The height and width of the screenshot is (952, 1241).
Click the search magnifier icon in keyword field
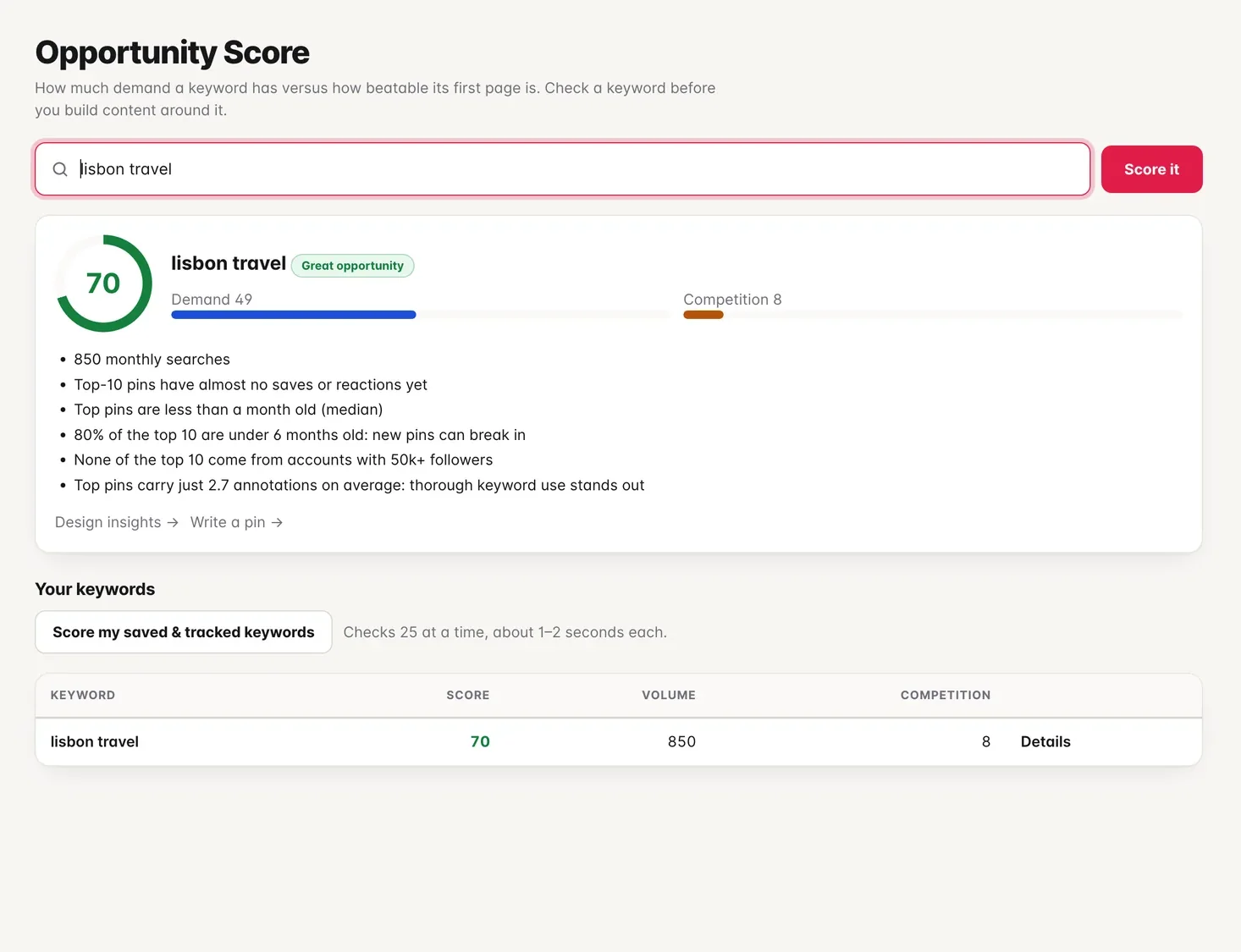click(x=60, y=169)
